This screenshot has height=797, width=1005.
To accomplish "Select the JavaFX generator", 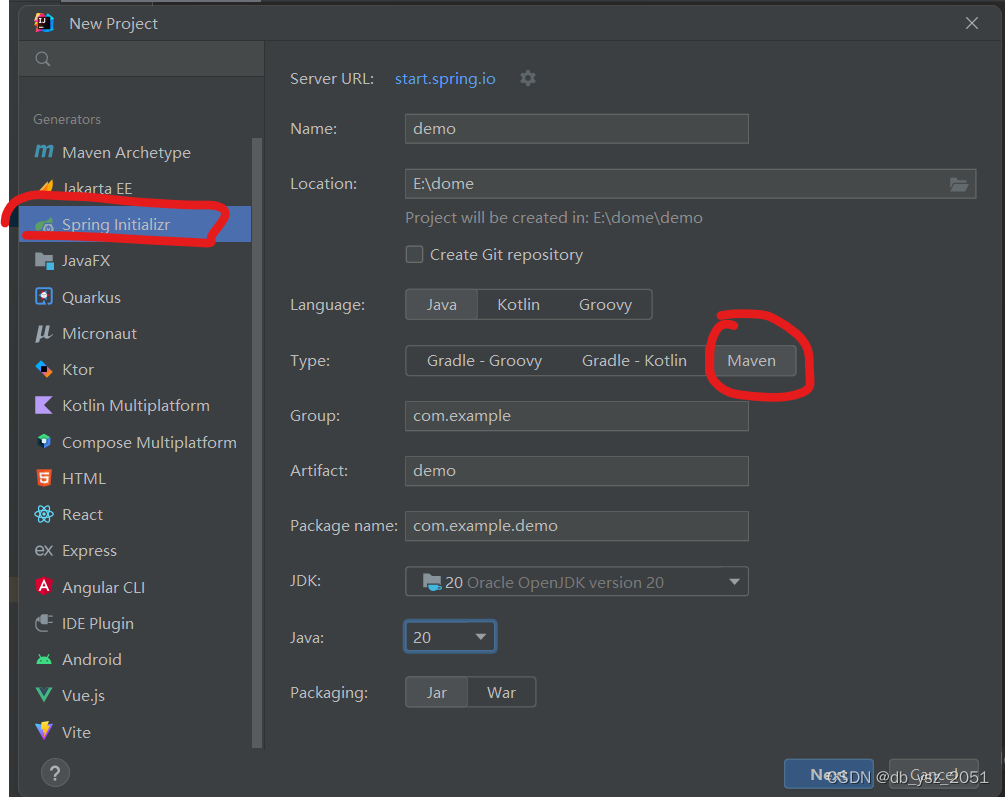I will [135, 260].
